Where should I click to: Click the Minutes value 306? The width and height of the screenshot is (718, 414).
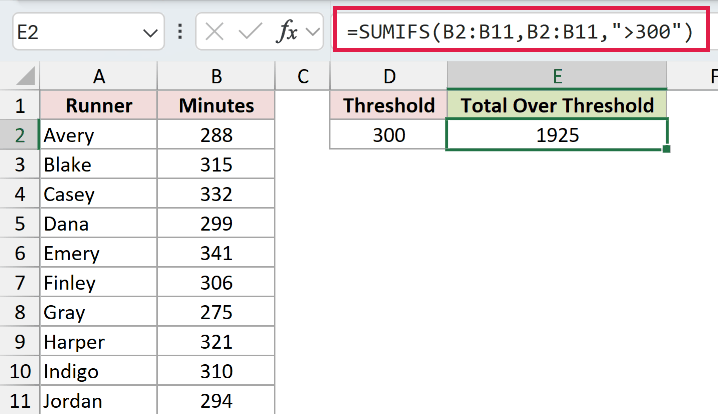tap(216, 283)
